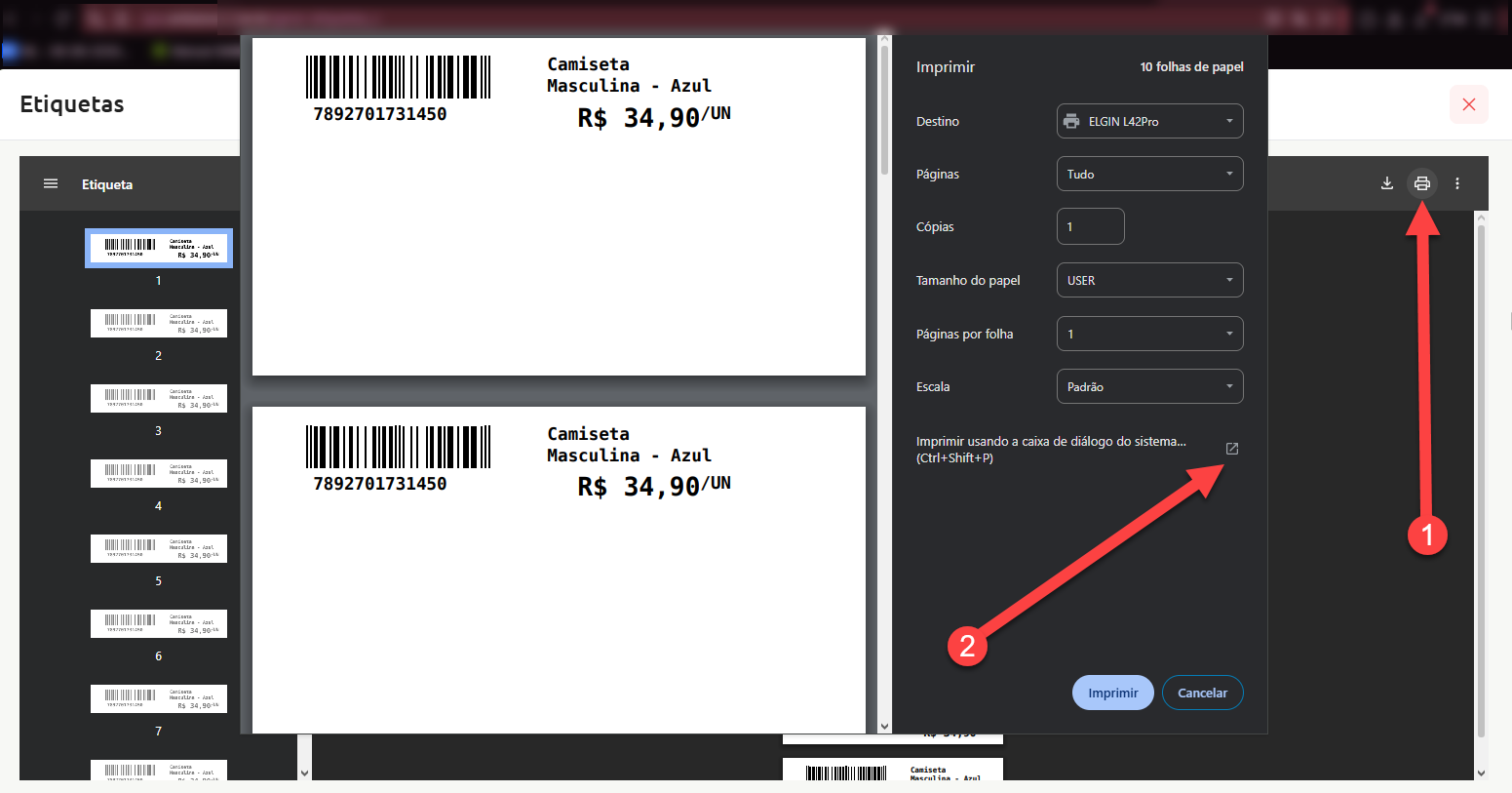Screen dimensions: 1512x793
Task: Select page 4 thumbnail in sidebar
Action: (159, 473)
